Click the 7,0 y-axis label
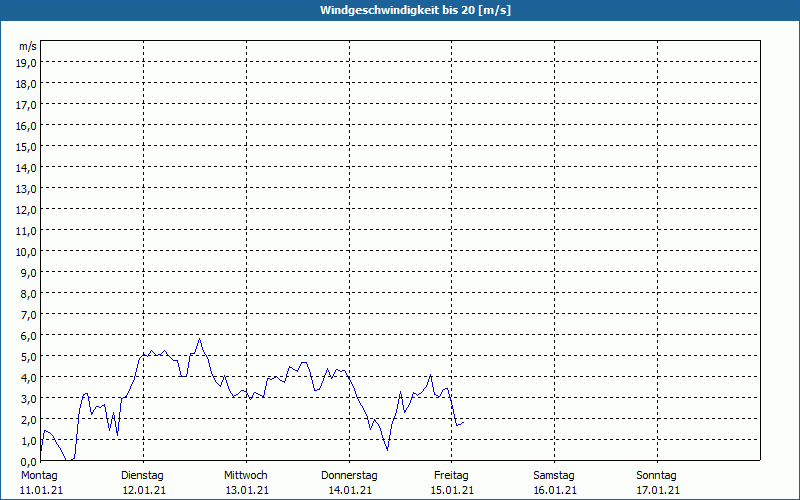 [29, 315]
